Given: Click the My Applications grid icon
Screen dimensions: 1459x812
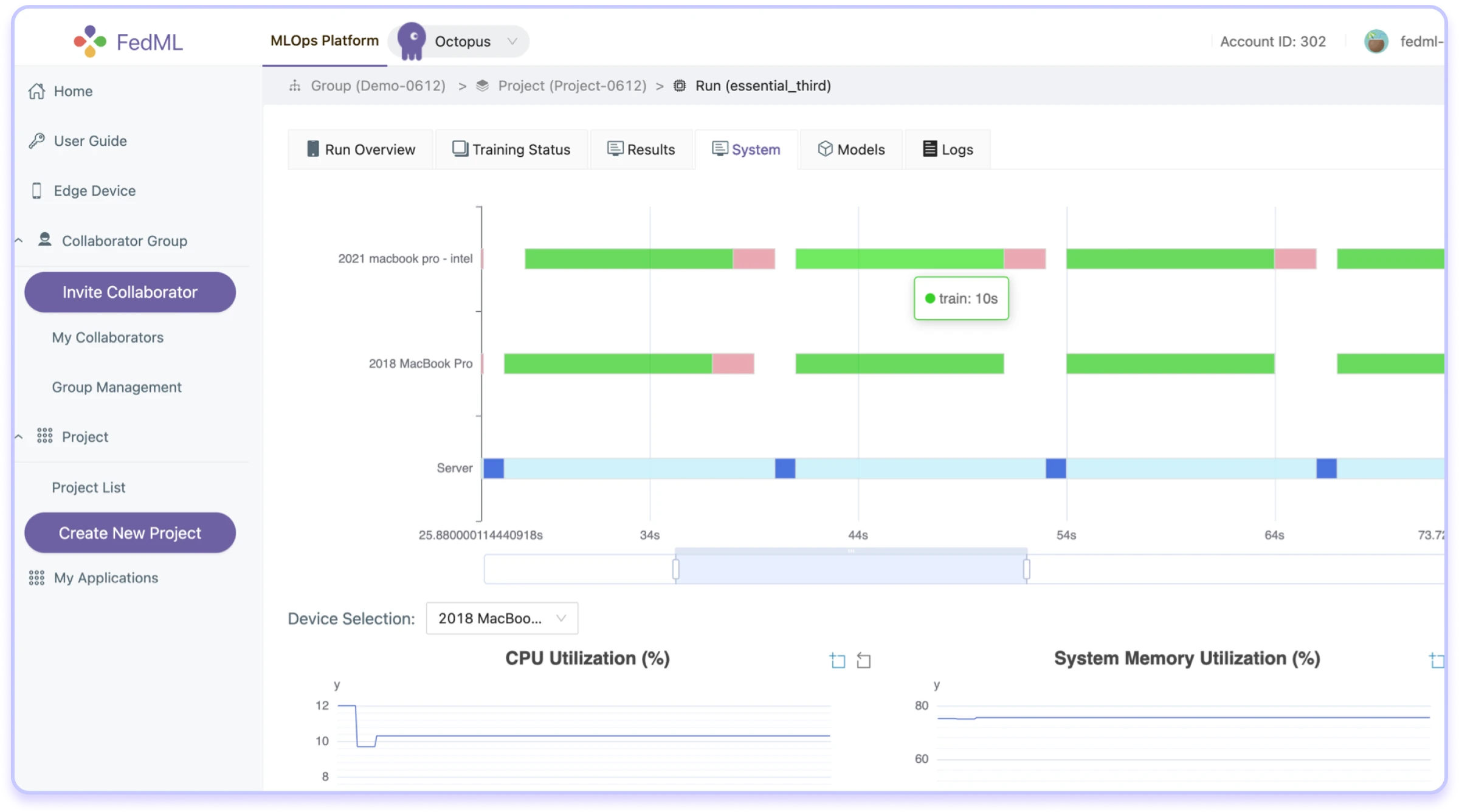Looking at the screenshot, I should coord(36,578).
